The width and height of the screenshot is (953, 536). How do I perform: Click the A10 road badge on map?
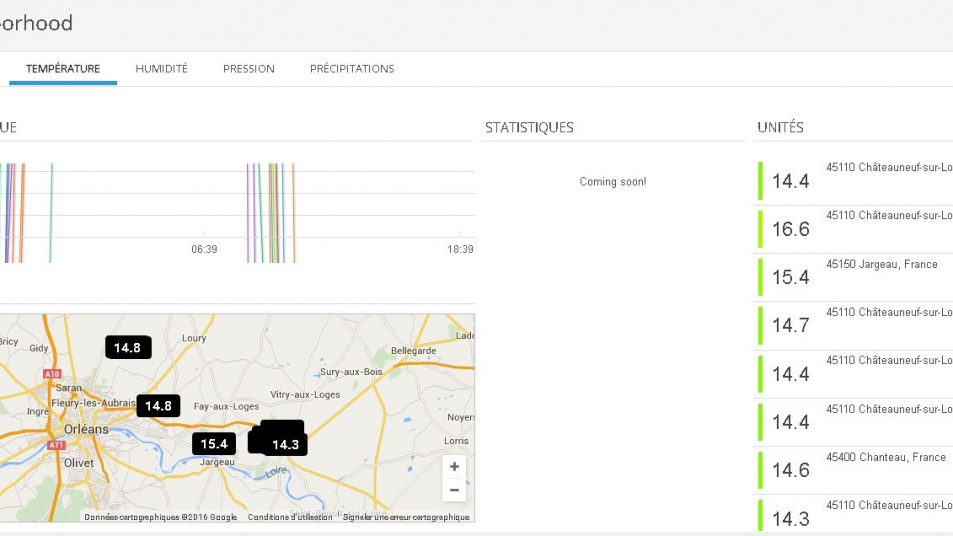[x=52, y=374]
